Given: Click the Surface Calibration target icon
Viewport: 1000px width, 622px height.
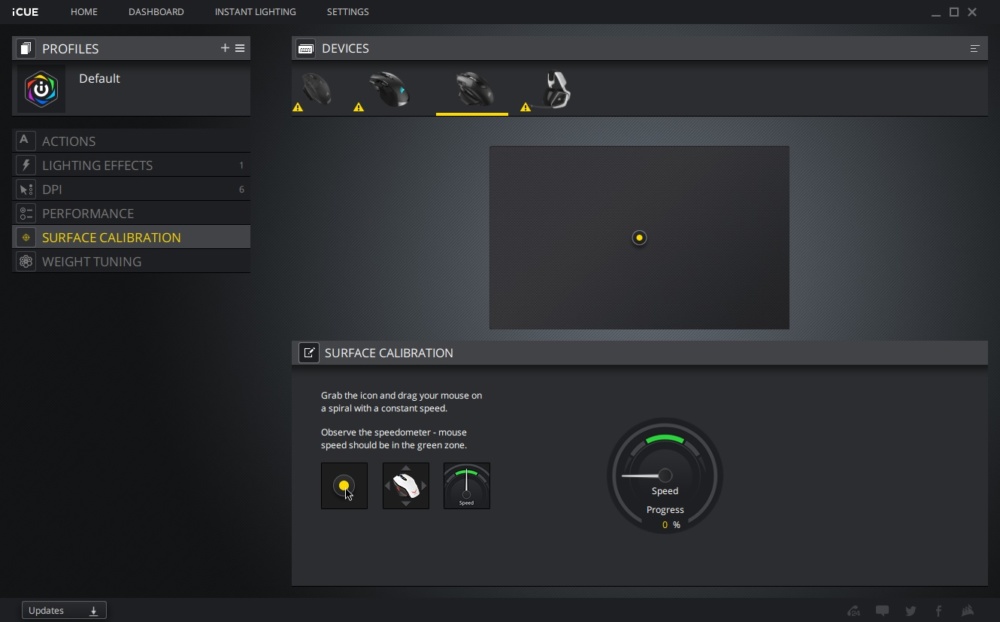Looking at the screenshot, I should click(26, 237).
